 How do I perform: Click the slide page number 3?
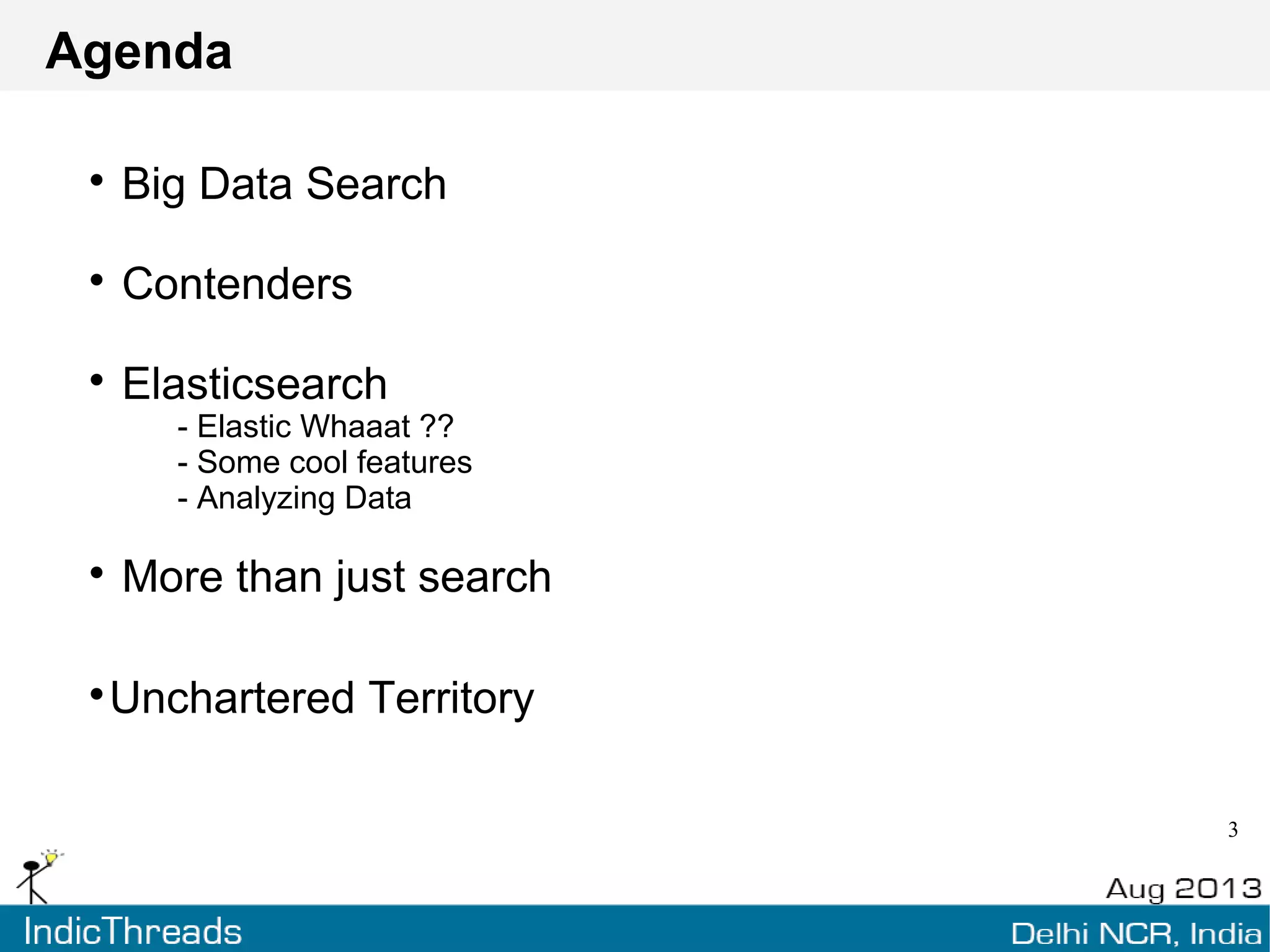pyautogui.click(x=1232, y=830)
